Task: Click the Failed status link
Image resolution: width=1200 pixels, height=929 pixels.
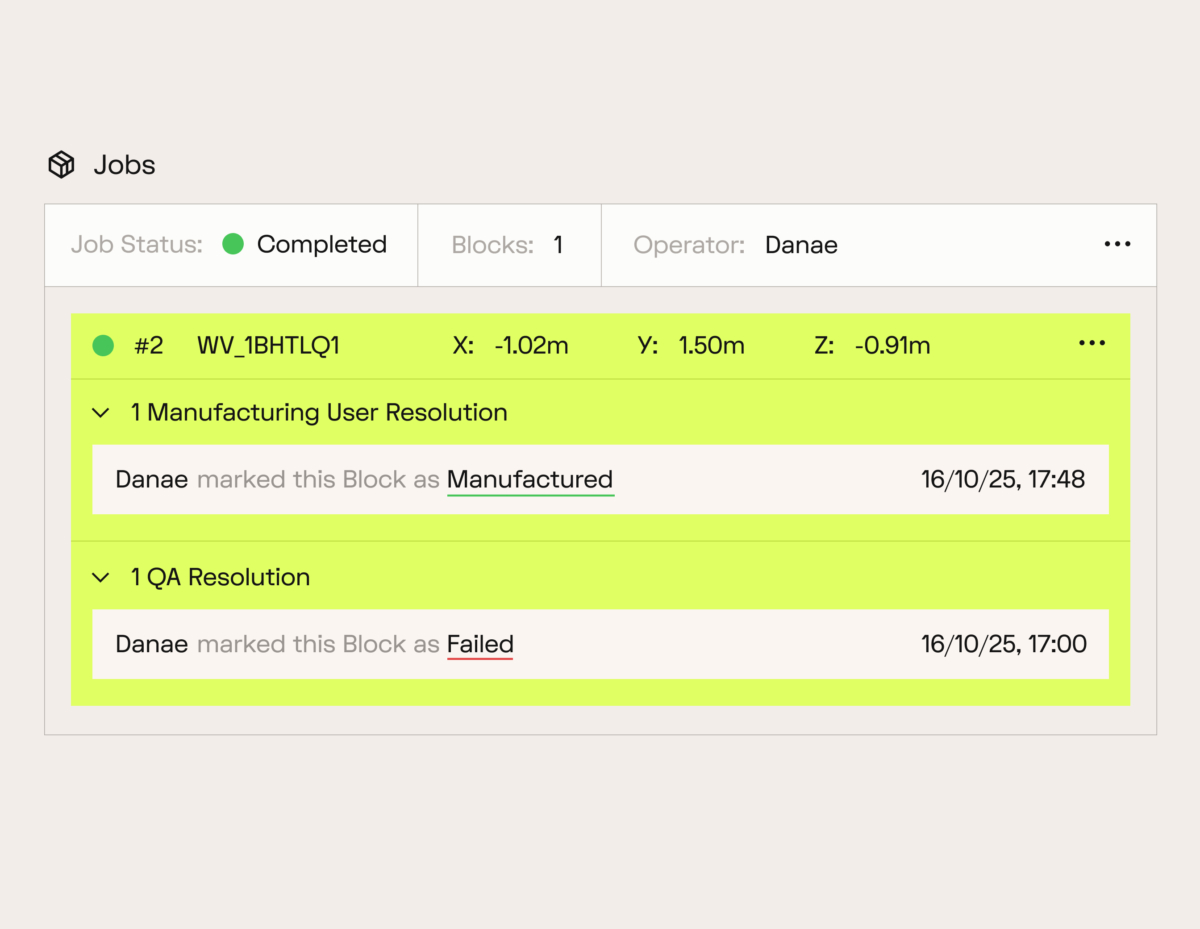Action: (480, 645)
